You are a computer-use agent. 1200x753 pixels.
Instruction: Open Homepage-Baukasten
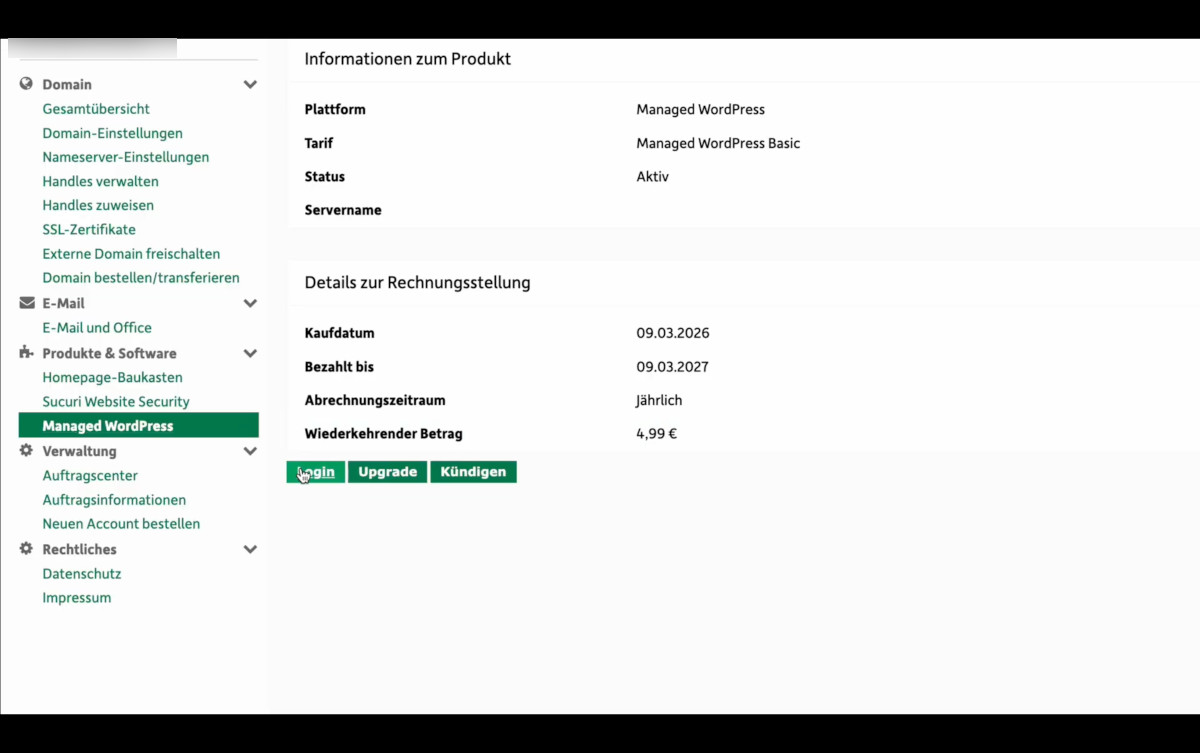click(112, 378)
